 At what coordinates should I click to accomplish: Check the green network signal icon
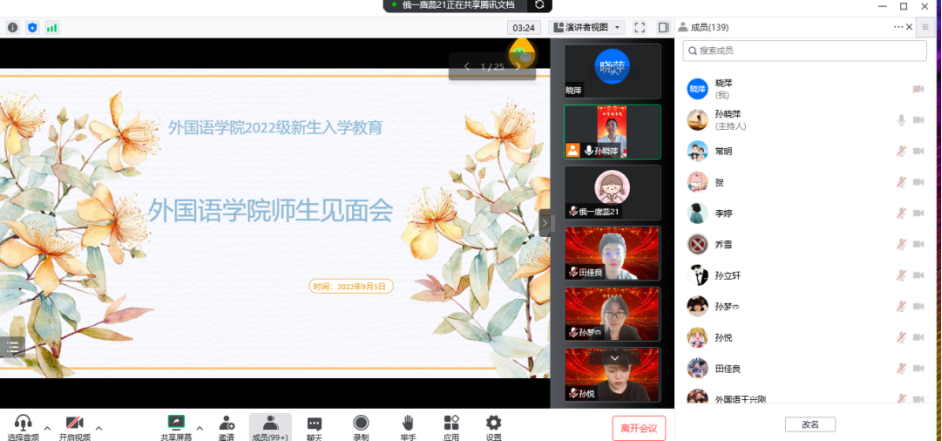(51, 27)
